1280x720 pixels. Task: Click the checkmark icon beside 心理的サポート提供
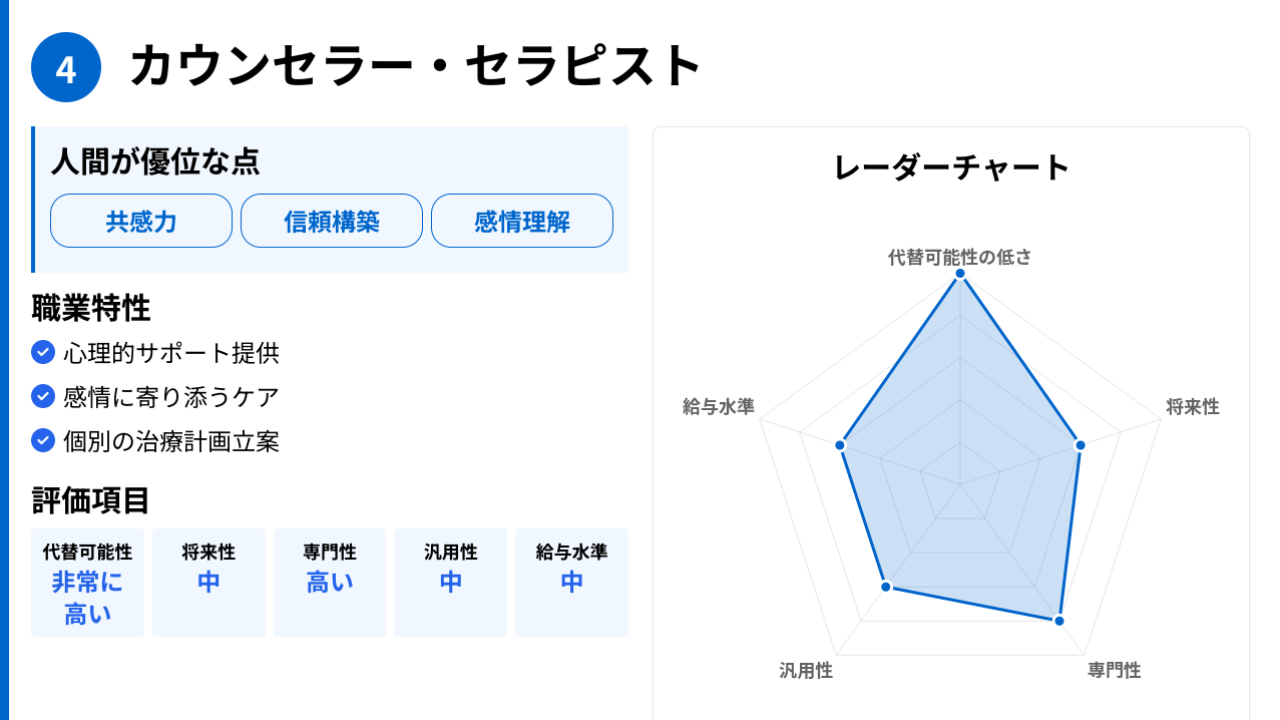coord(43,352)
